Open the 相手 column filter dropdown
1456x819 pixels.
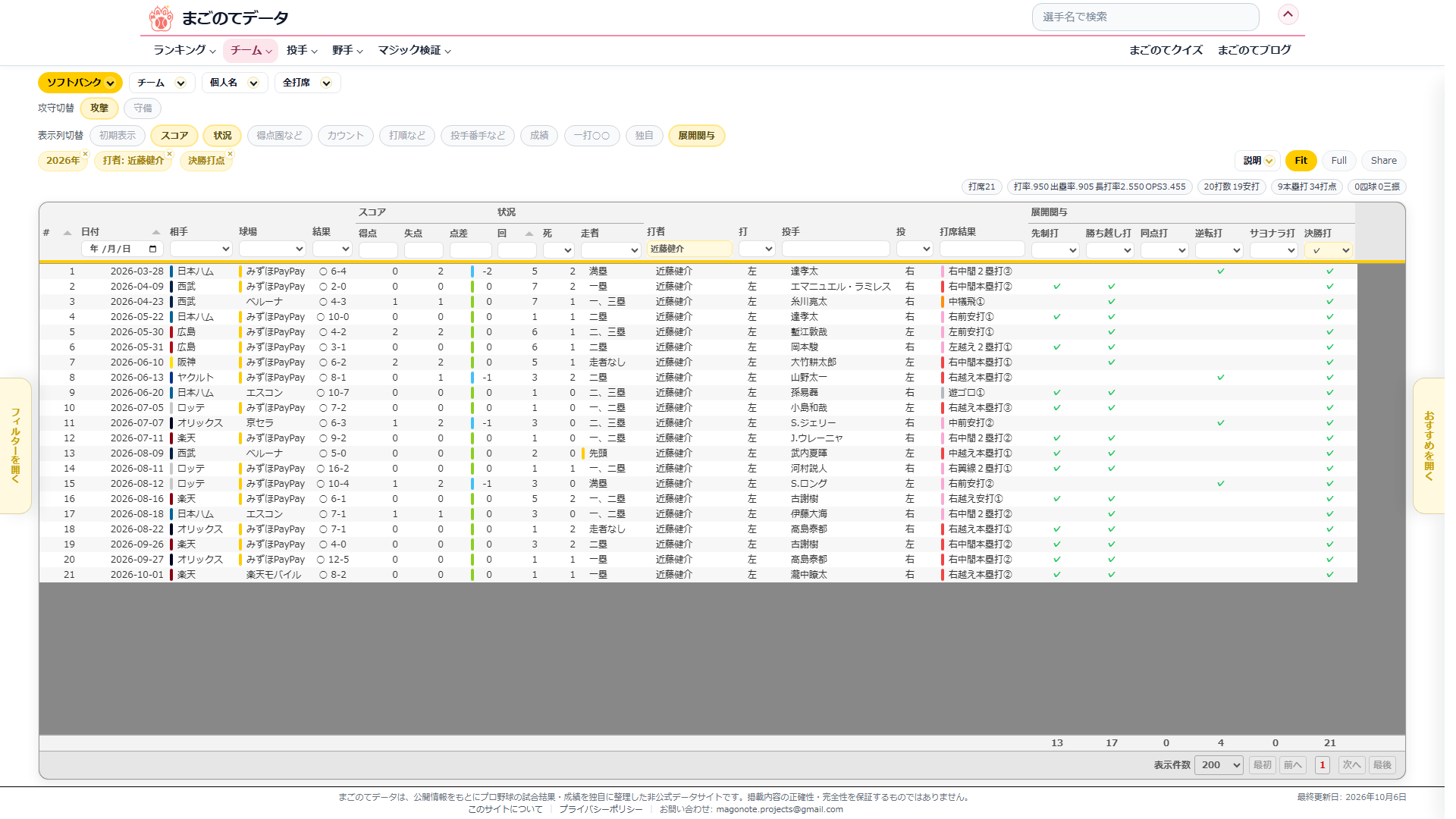tap(201, 249)
